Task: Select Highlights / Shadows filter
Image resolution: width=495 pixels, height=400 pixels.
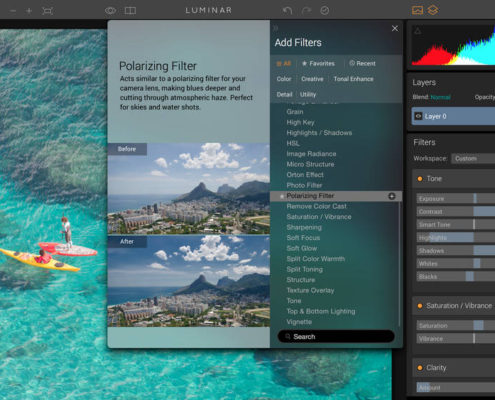Action: 319,133
